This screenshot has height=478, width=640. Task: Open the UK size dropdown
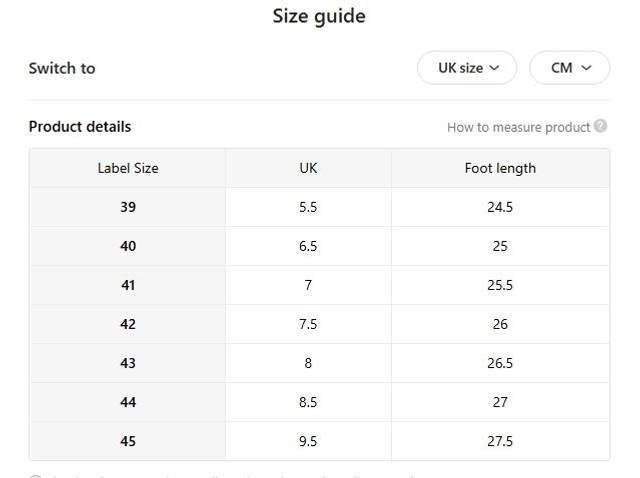pos(466,68)
